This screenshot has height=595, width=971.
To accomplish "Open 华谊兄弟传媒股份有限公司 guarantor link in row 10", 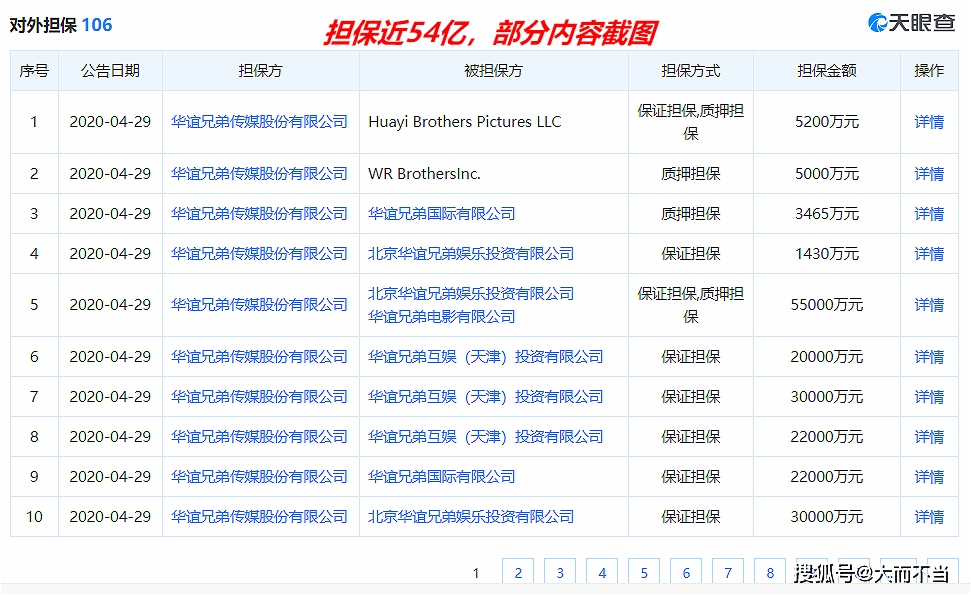I will pyautogui.click(x=259, y=517).
